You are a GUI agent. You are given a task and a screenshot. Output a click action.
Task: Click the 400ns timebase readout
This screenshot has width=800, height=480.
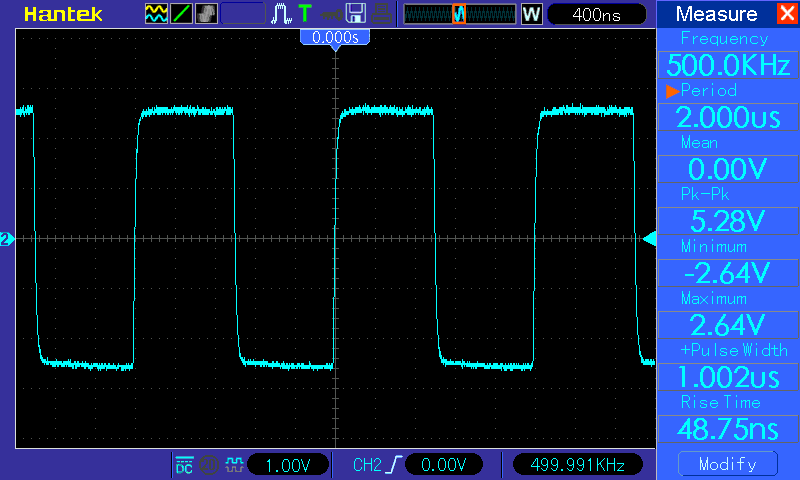(x=596, y=14)
